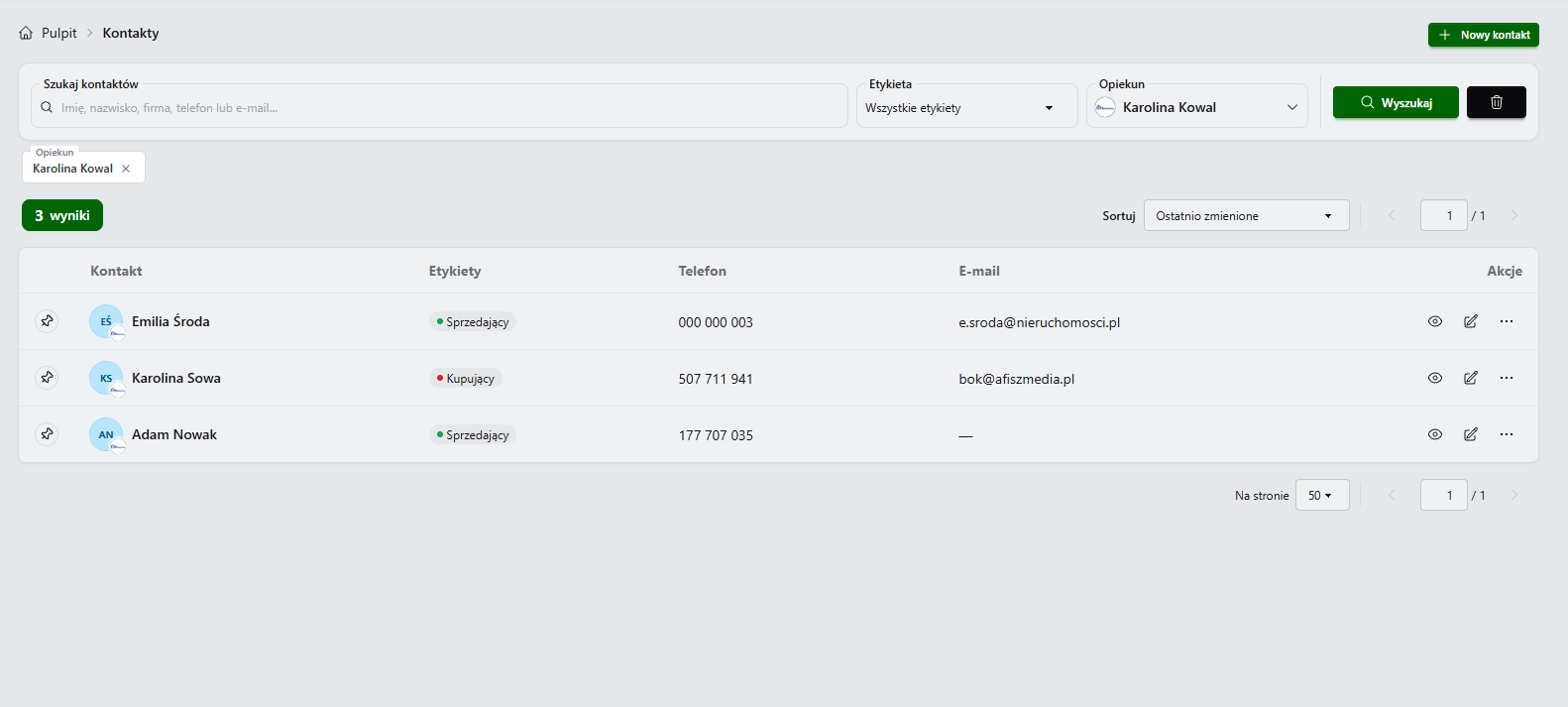This screenshot has width=1568, height=707.
Task: Pin the Adam Nowak contact
Action: click(x=47, y=434)
